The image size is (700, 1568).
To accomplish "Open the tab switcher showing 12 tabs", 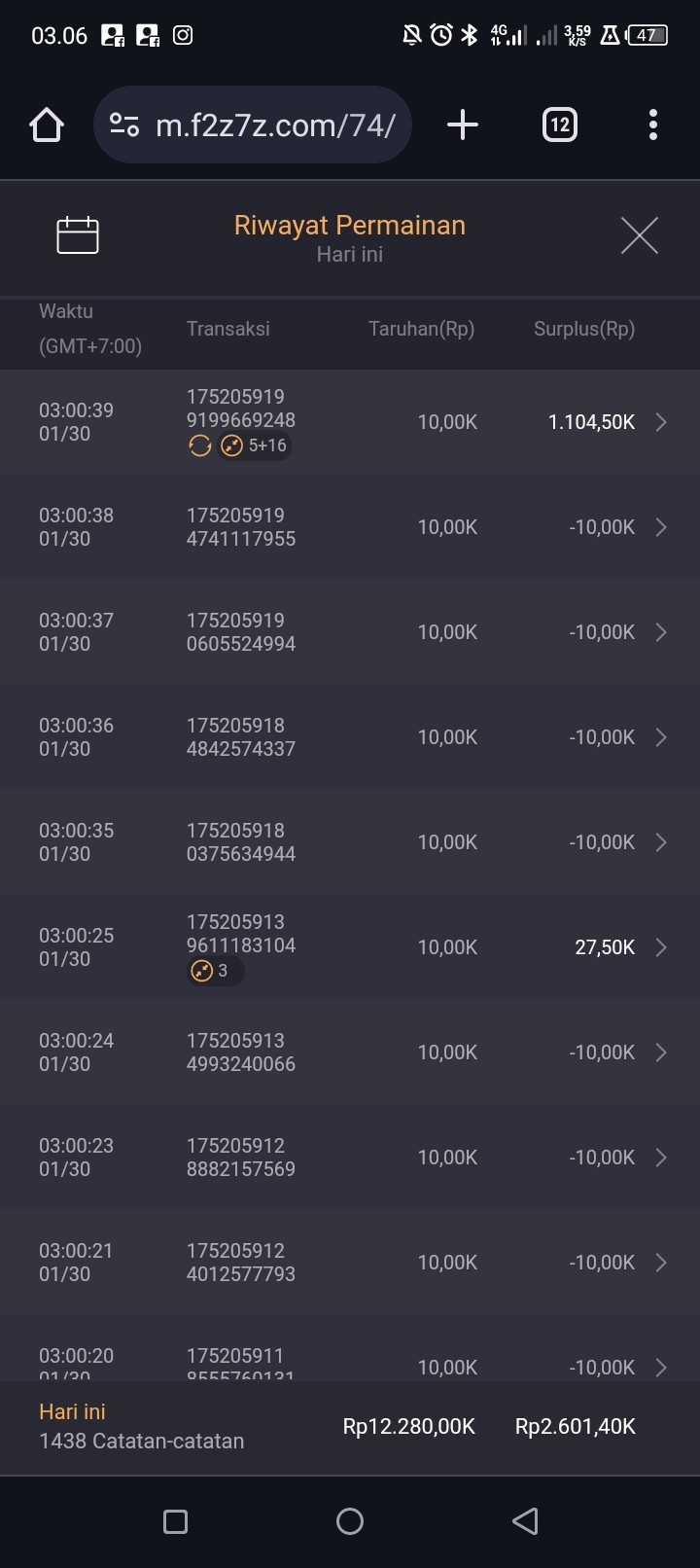I will [559, 125].
